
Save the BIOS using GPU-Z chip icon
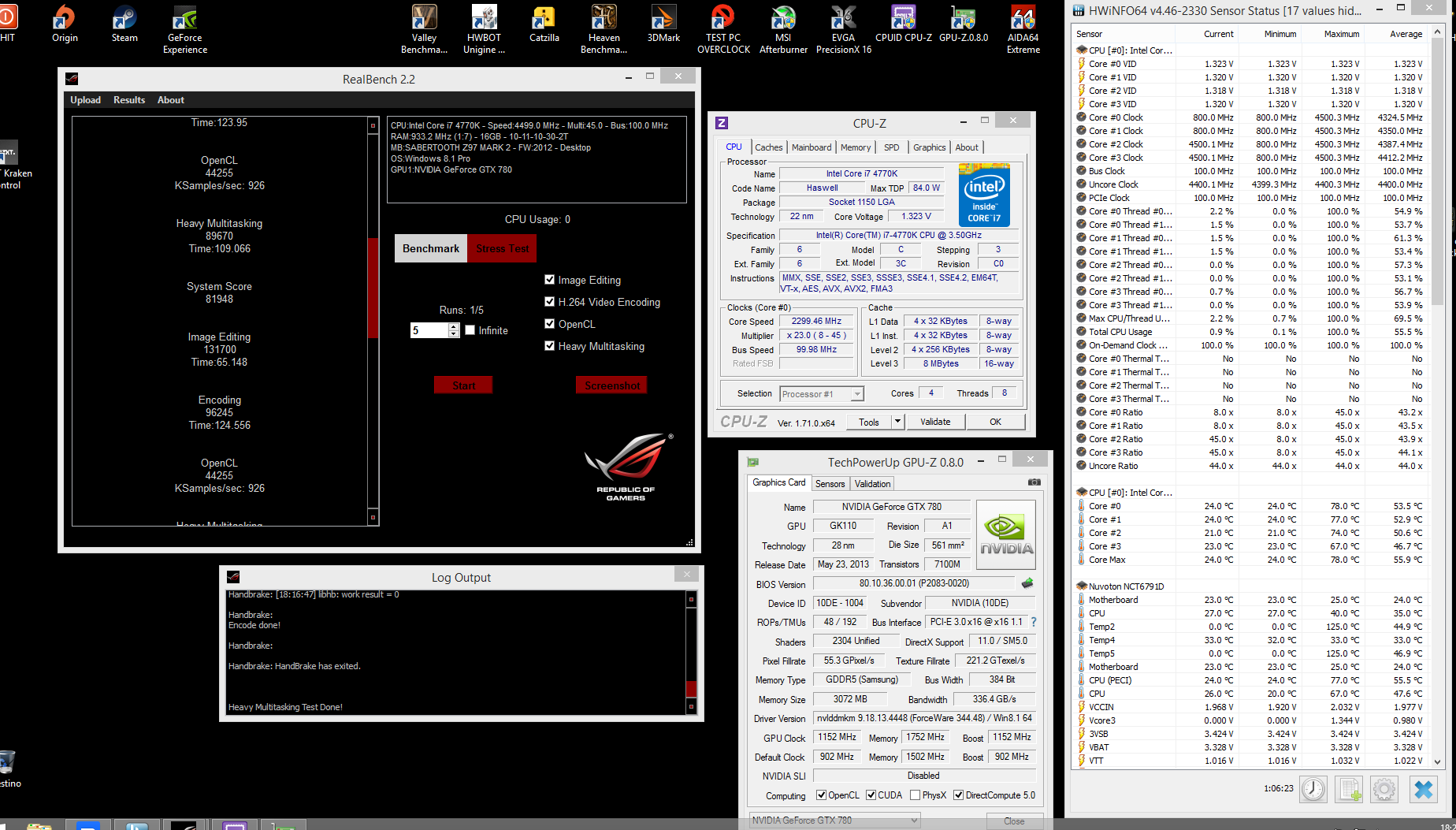(1027, 583)
